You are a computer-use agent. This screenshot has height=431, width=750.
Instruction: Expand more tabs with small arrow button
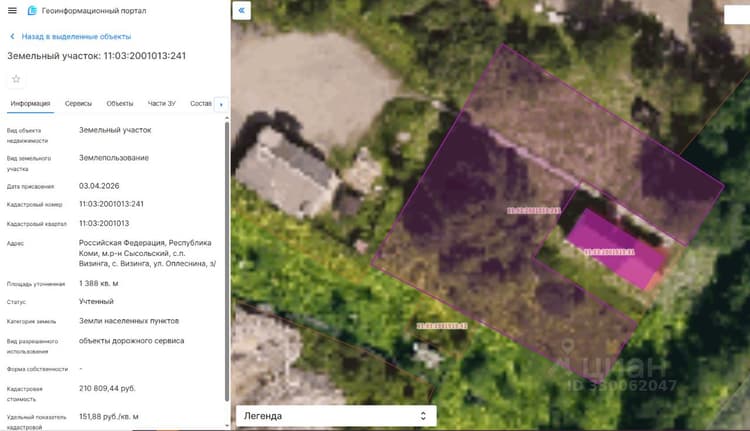tap(221, 105)
